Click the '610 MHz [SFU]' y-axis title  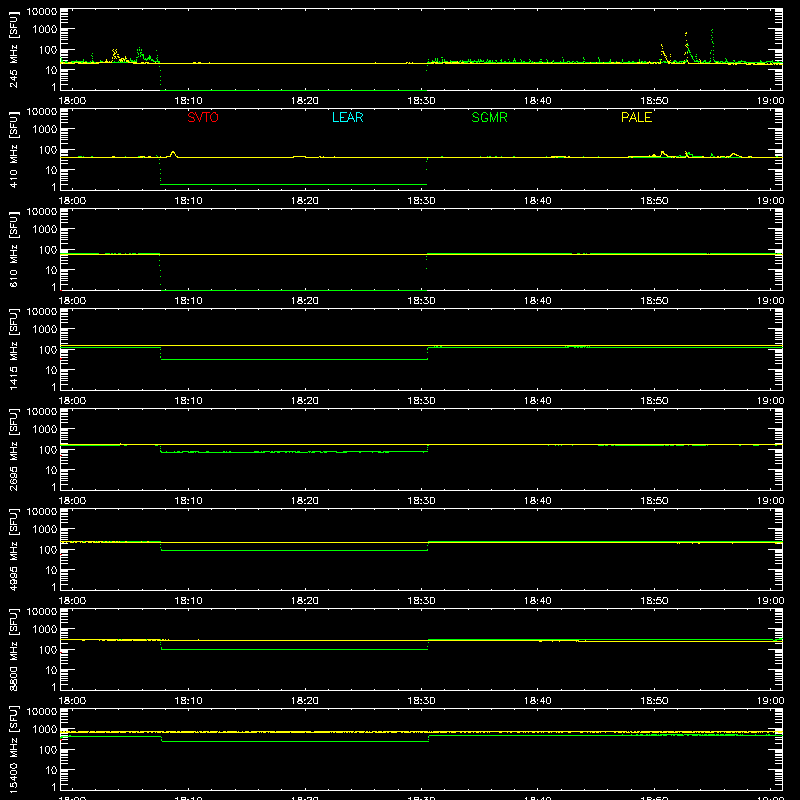tap(14, 249)
